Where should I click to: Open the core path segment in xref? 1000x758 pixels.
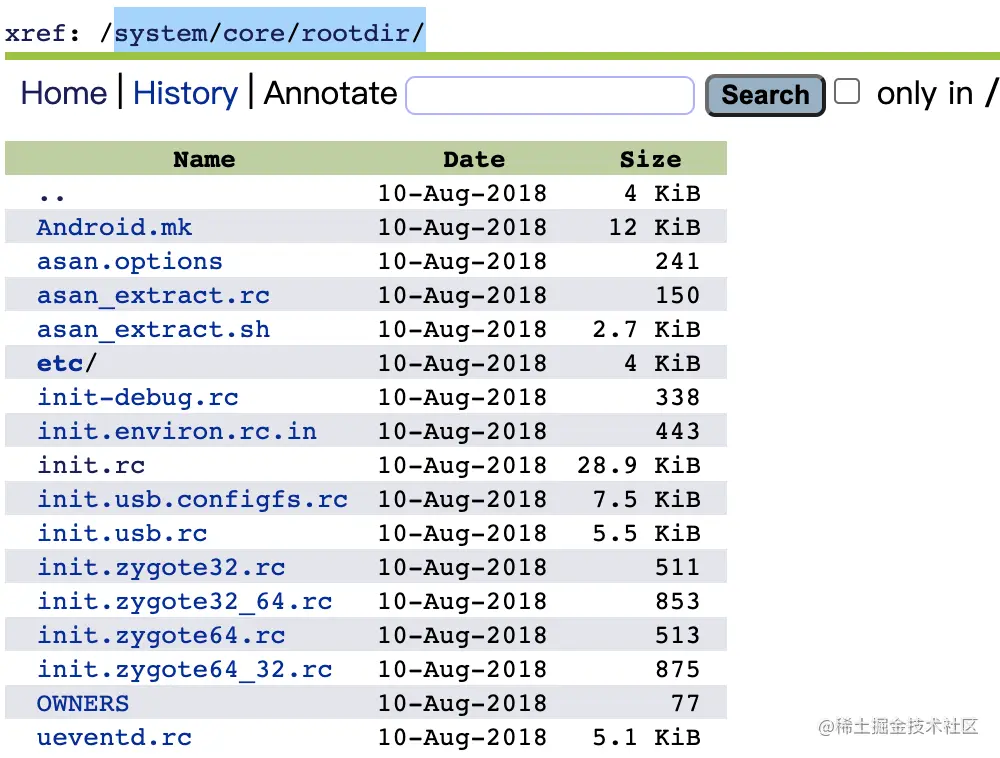pyautogui.click(x=254, y=33)
